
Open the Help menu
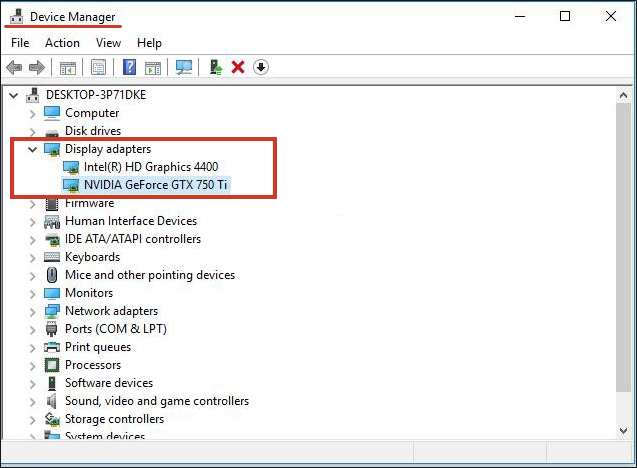coord(149,43)
